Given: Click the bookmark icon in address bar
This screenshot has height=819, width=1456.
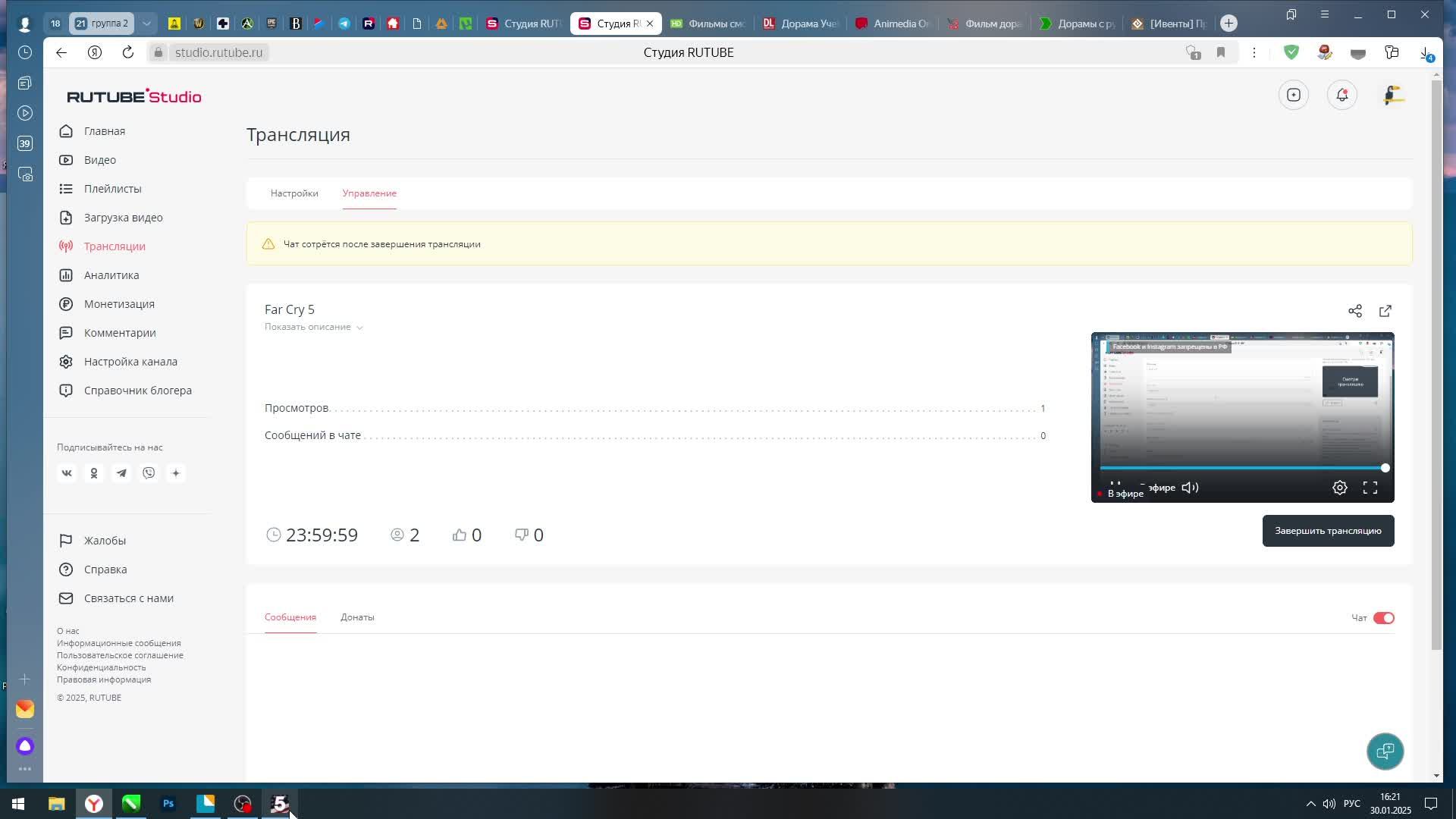Looking at the screenshot, I should 1221,52.
